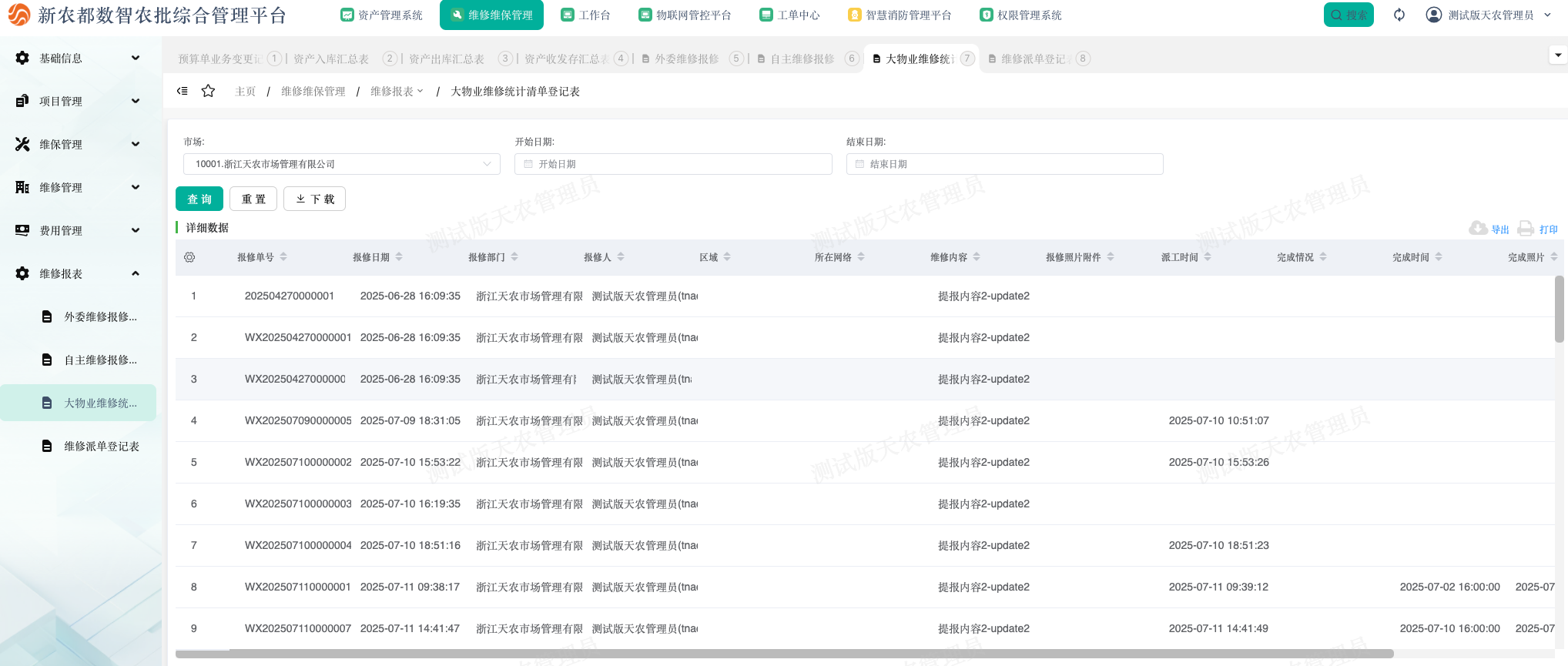Toggle sort on 派工时间 column

(1208, 257)
